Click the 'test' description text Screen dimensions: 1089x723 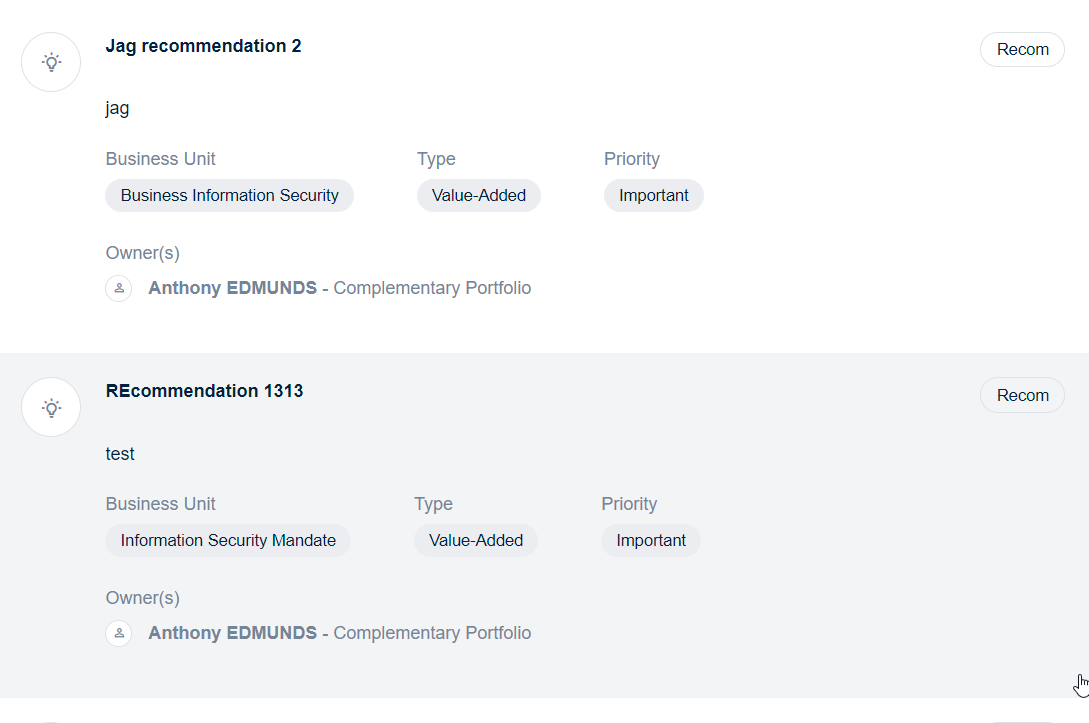[x=120, y=454]
